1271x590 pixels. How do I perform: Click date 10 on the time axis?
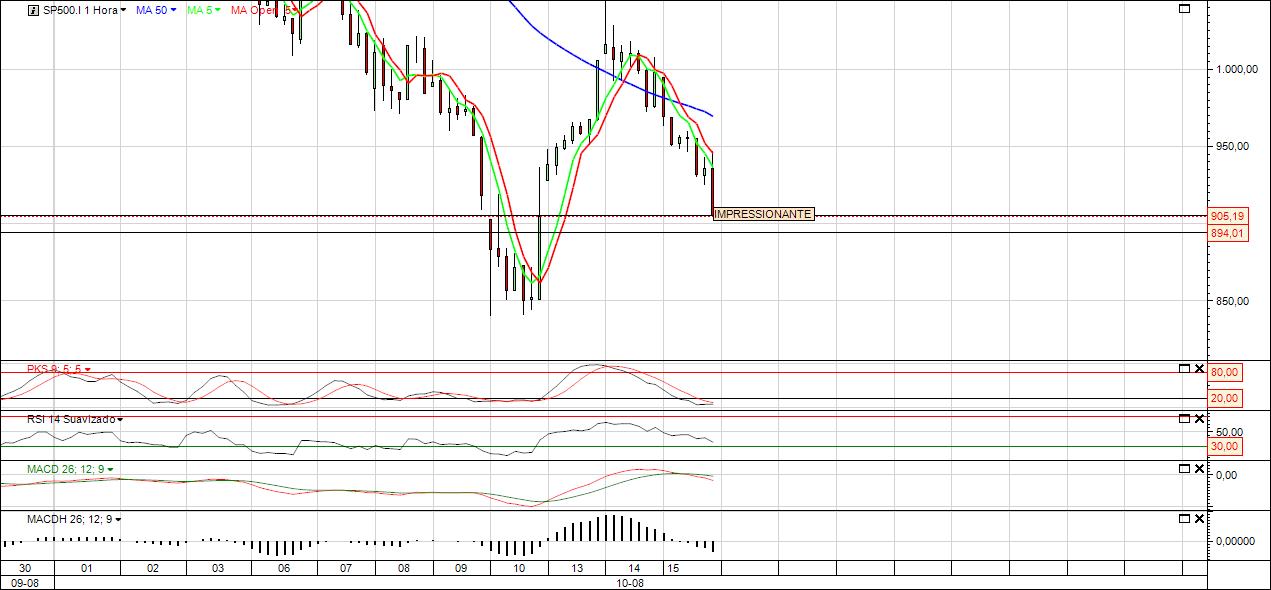click(x=518, y=568)
